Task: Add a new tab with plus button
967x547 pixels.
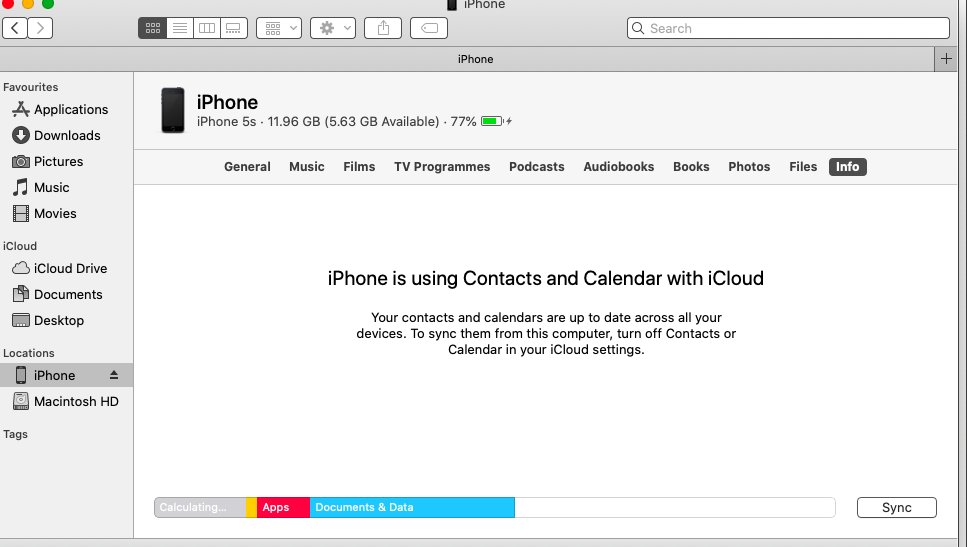Action: pyautogui.click(x=946, y=59)
